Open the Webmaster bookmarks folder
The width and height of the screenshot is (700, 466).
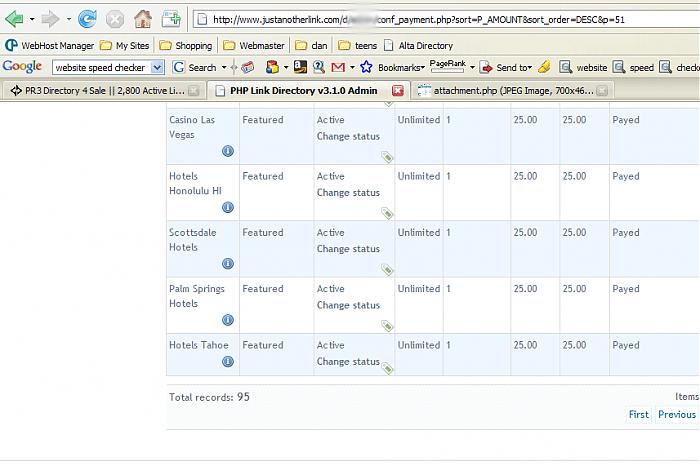click(254, 45)
